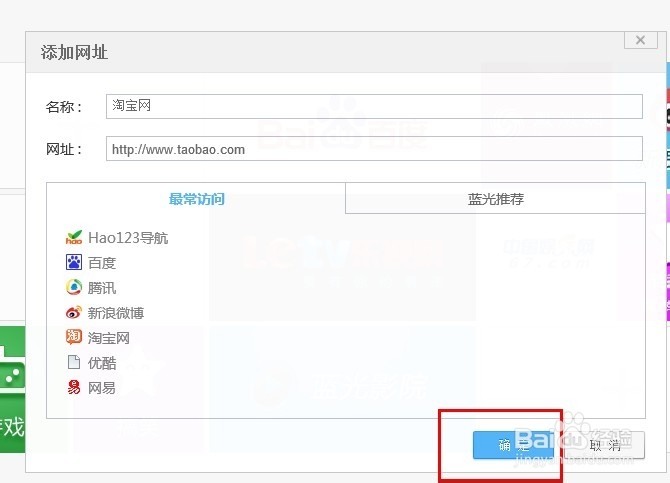670x483 pixels.
Task: Switch to the 最常访问 tab
Action: tap(196, 199)
